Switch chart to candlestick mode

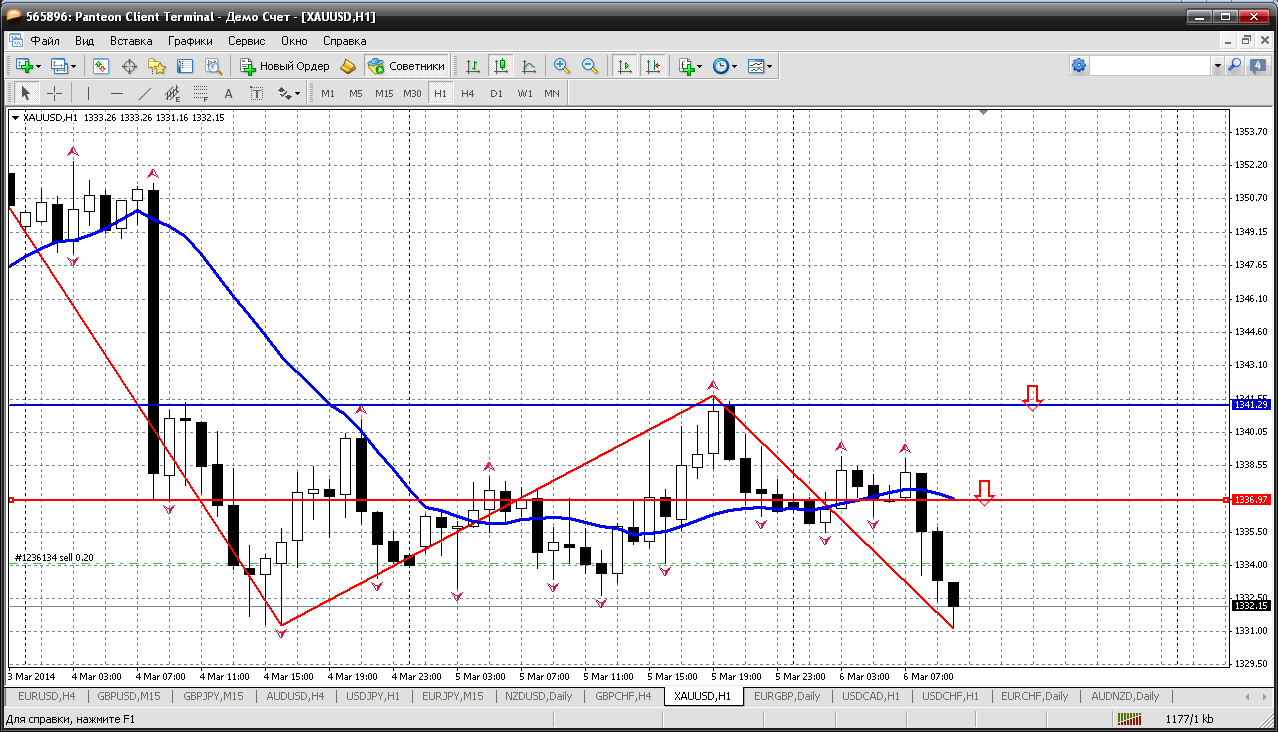point(501,66)
